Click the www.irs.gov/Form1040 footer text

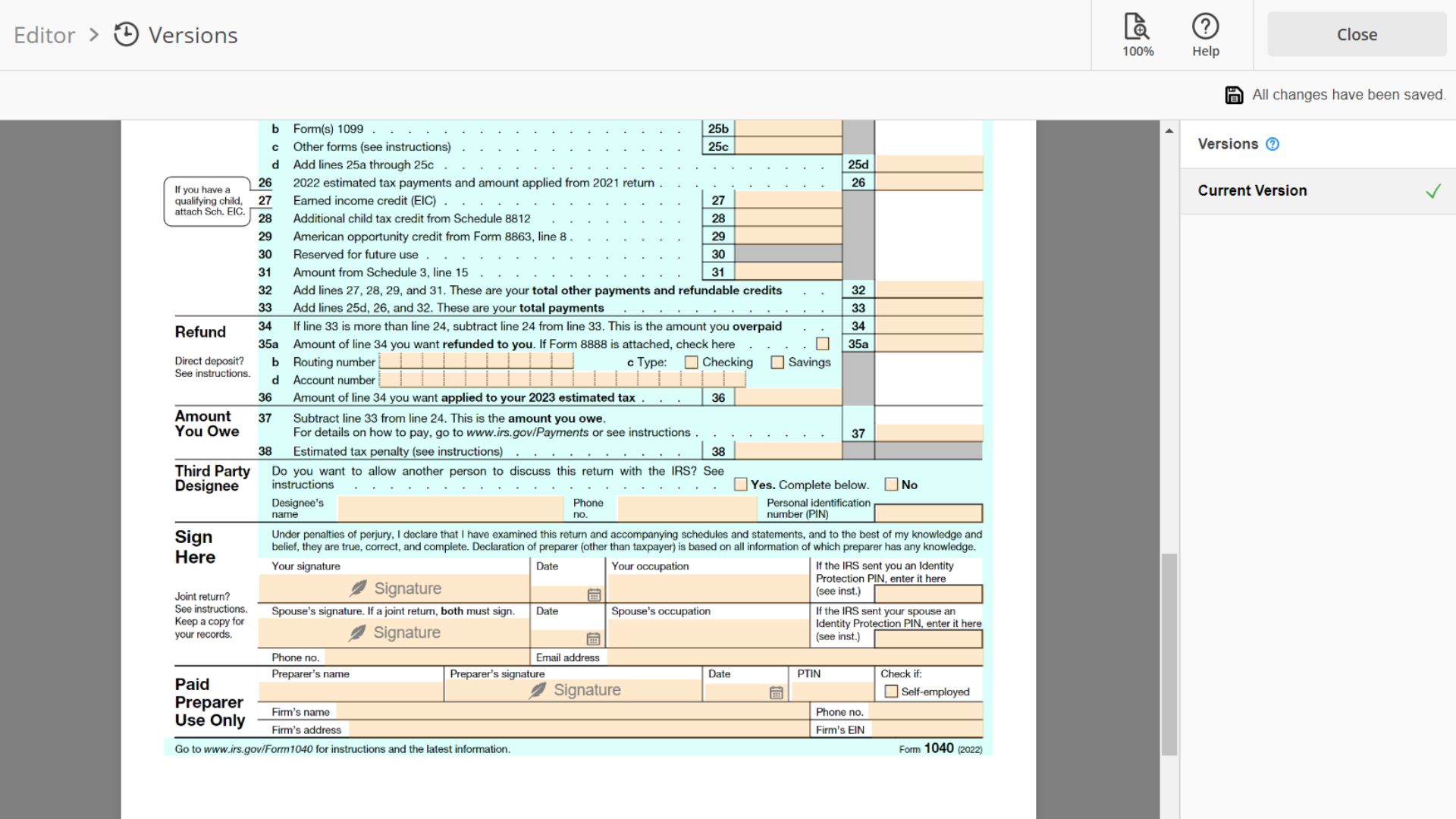tap(258, 749)
